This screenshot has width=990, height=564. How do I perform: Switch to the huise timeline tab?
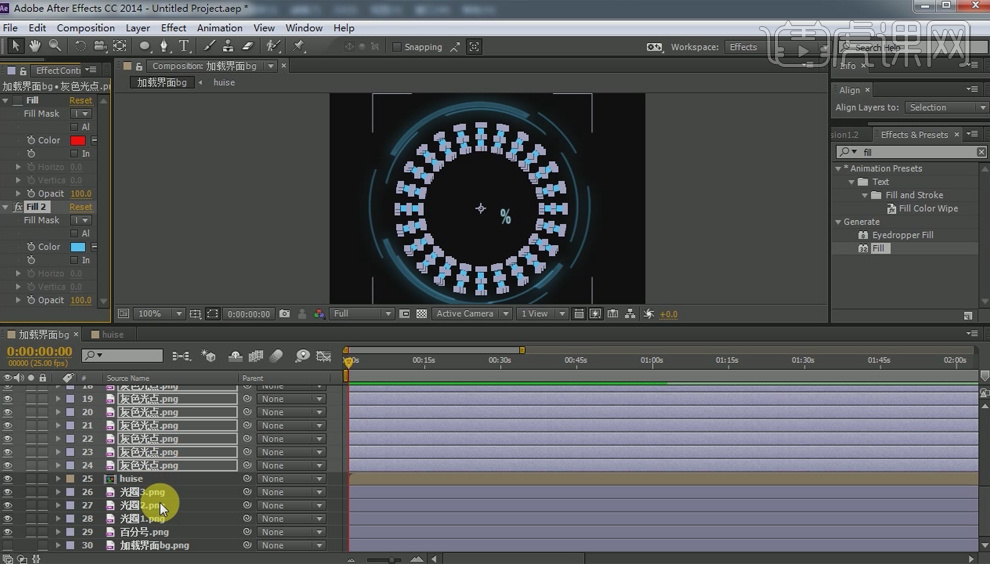[112, 335]
